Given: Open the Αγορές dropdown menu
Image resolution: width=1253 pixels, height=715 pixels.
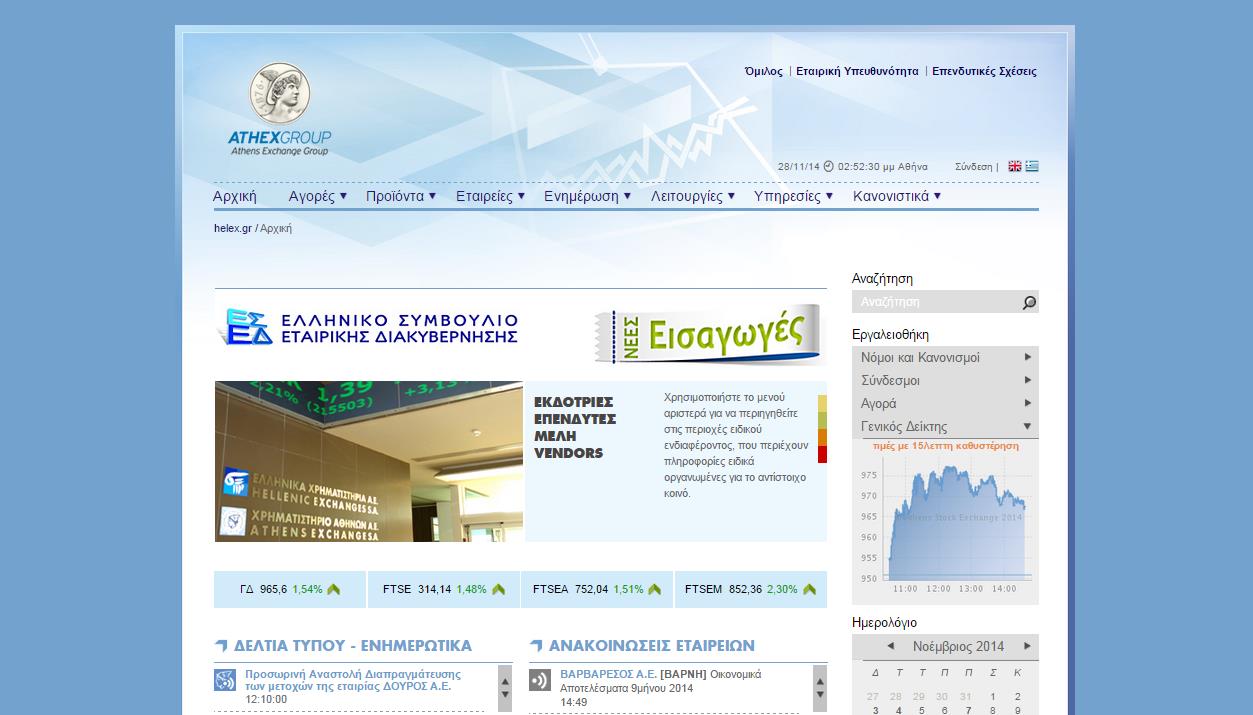Looking at the screenshot, I should (x=318, y=196).
